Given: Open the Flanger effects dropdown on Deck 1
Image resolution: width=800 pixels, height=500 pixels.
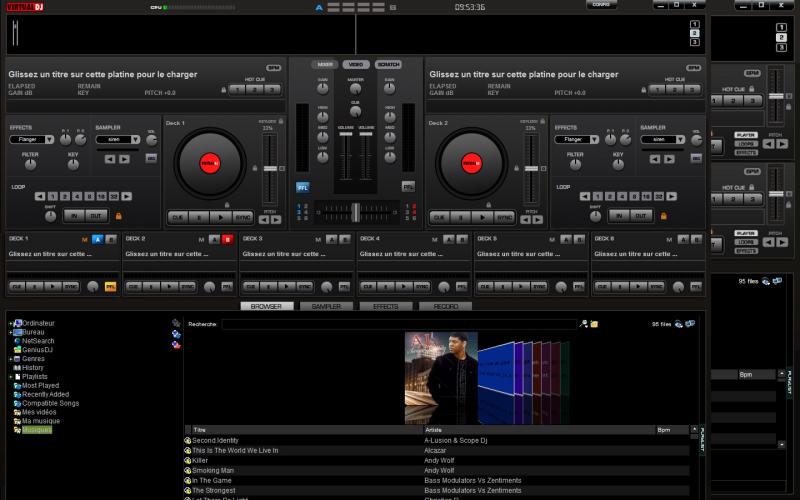Looking at the screenshot, I should click(x=32, y=140).
